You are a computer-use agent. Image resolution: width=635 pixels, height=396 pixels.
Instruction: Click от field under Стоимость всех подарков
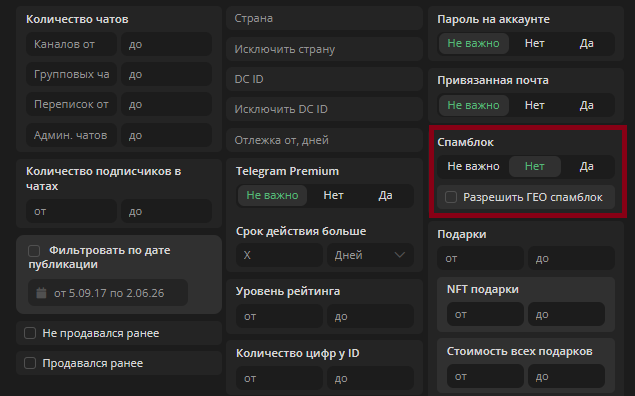pyautogui.click(x=485, y=376)
